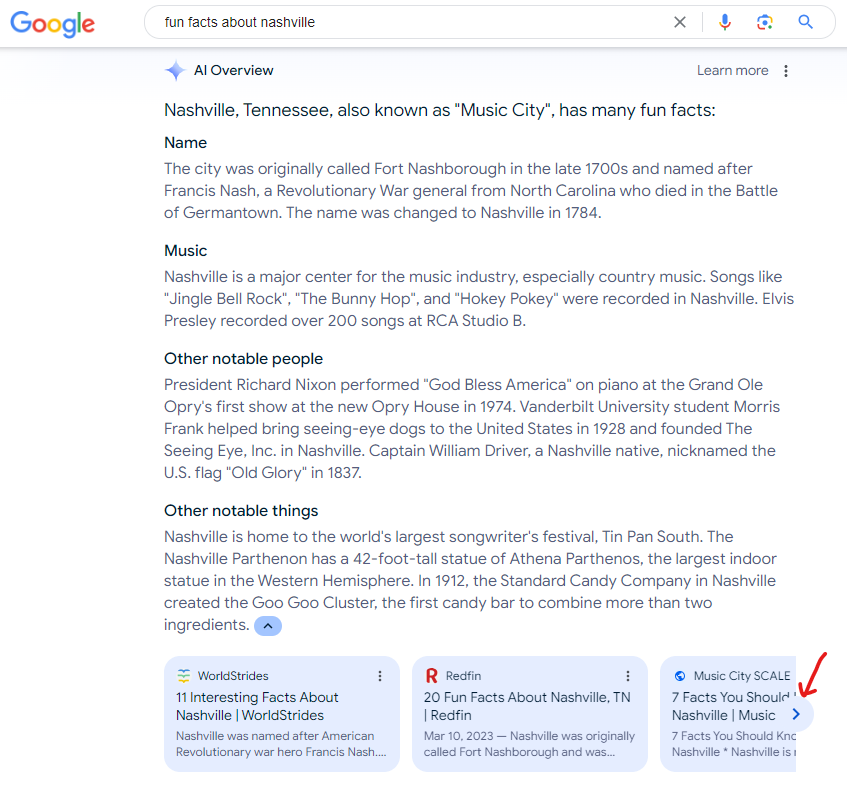
Task: Open the Music City SCALE source card
Action: click(x=728, y=714)
